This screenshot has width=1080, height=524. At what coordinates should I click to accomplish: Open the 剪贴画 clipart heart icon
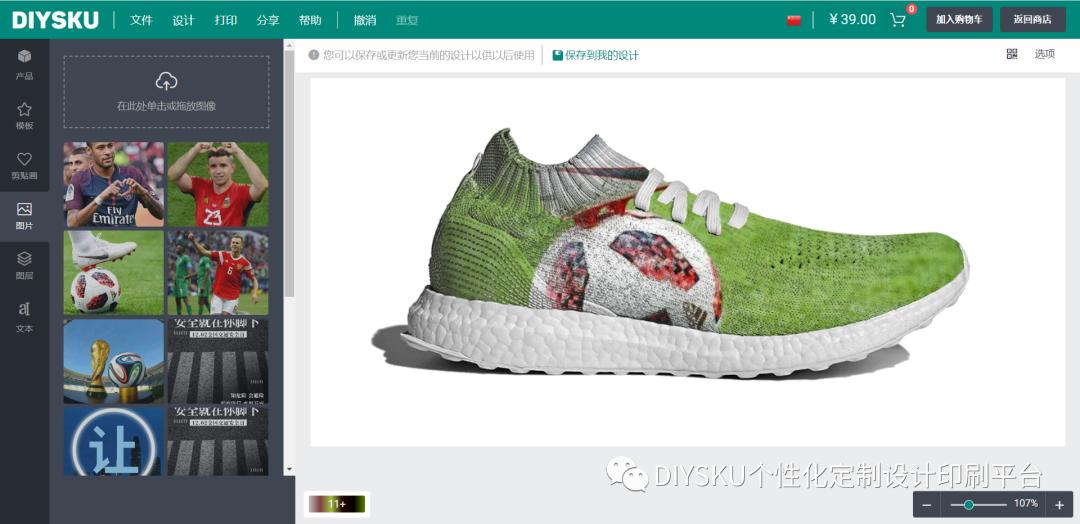(x=24, y=159)
